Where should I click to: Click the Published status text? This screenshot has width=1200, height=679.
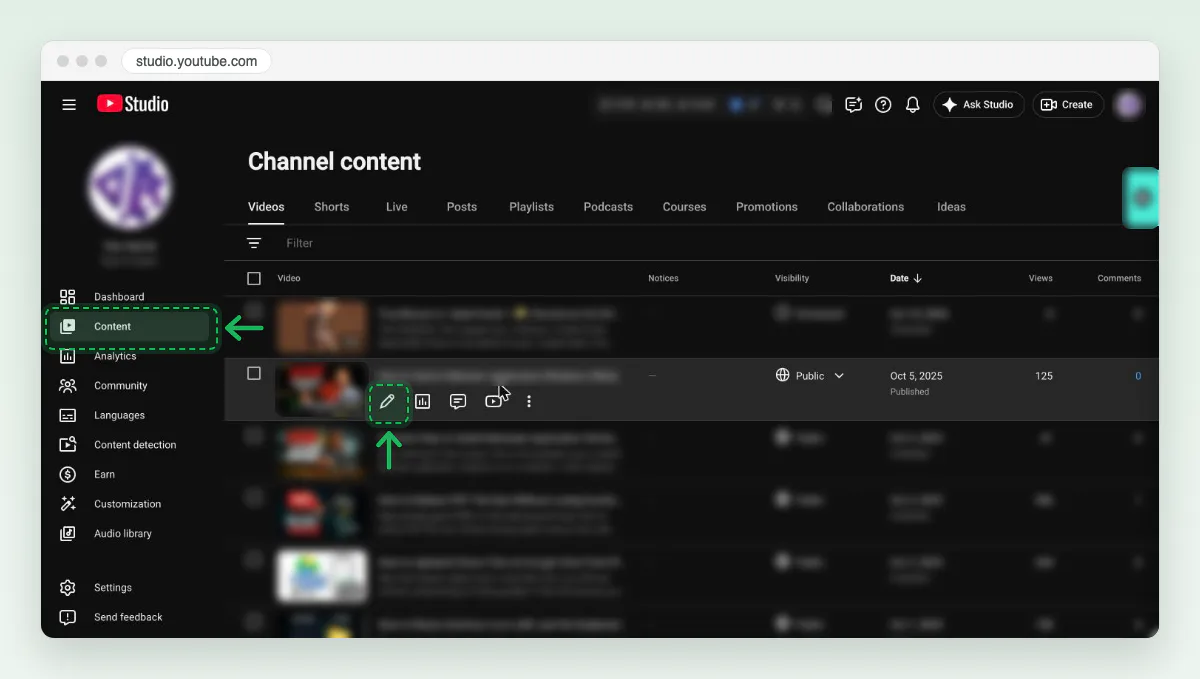(910, 392)
